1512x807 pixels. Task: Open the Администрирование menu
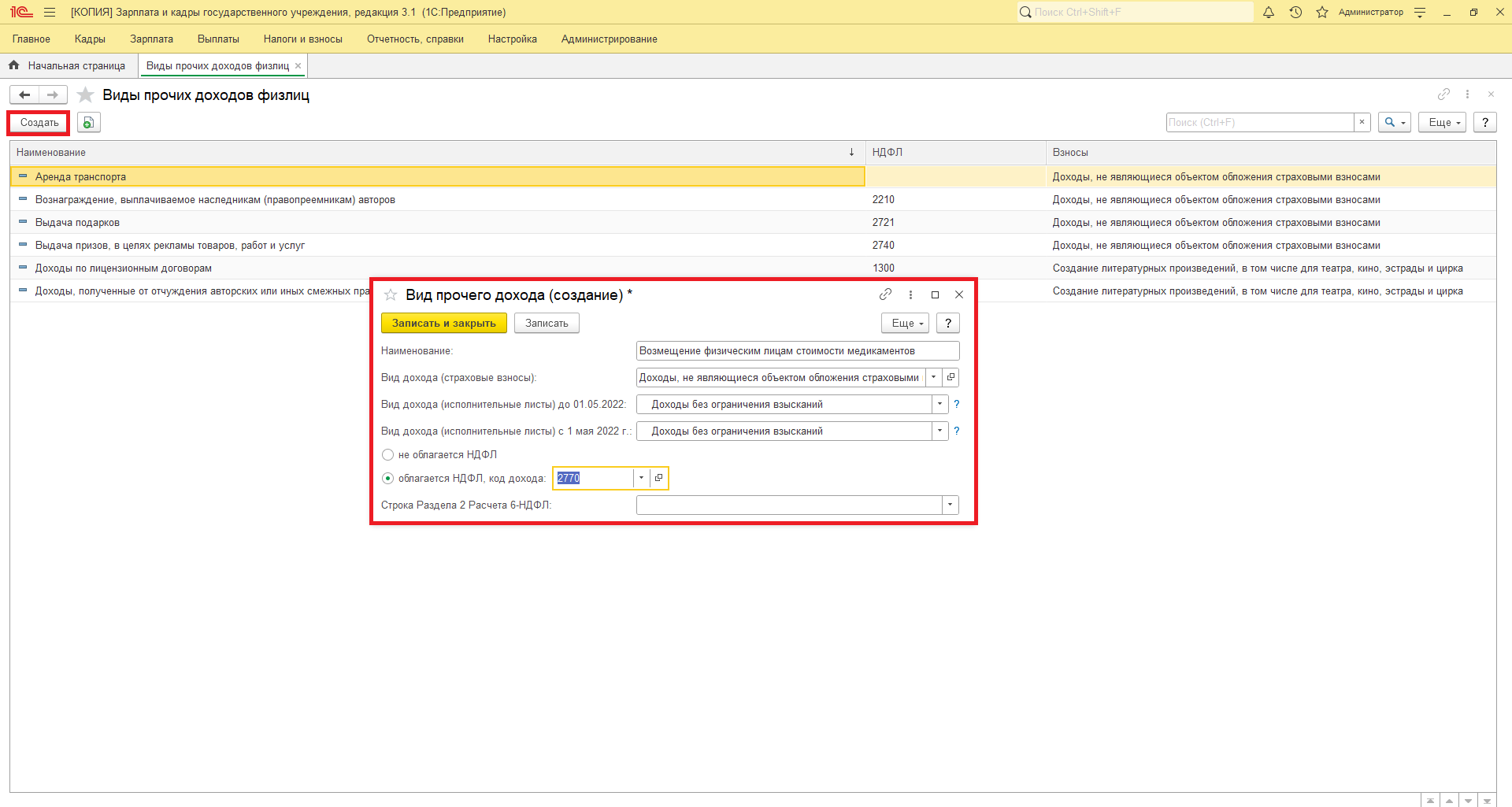pos(609,39)
